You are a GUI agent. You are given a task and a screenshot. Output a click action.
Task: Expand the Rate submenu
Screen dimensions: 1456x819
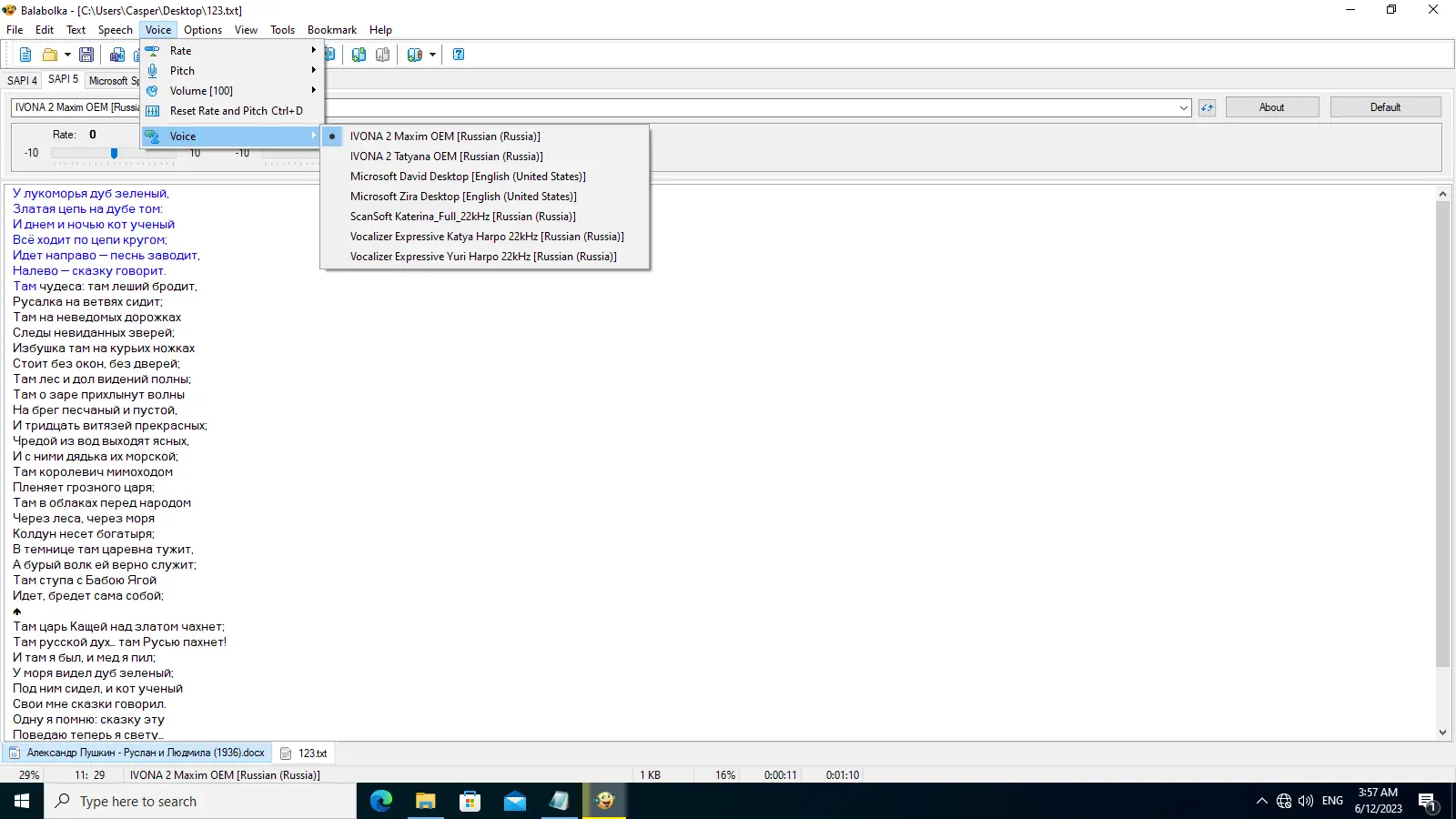pyautogui.click(x=230, y=51)
